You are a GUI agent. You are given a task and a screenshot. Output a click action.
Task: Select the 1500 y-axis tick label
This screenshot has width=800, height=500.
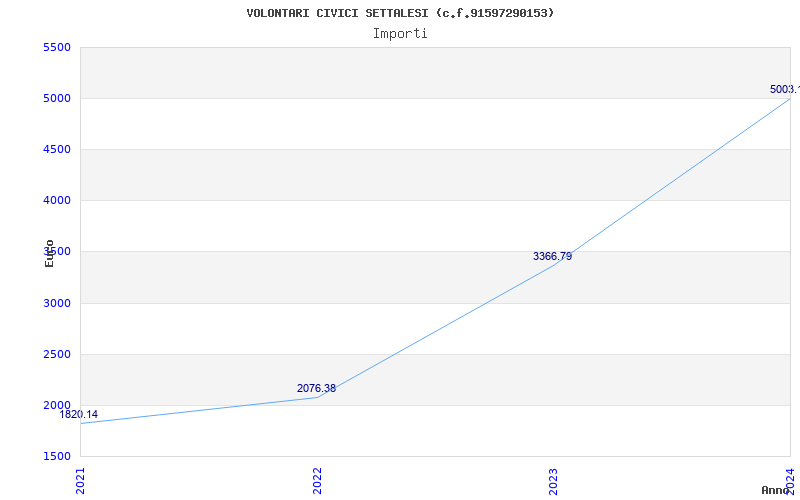(57, 457)
